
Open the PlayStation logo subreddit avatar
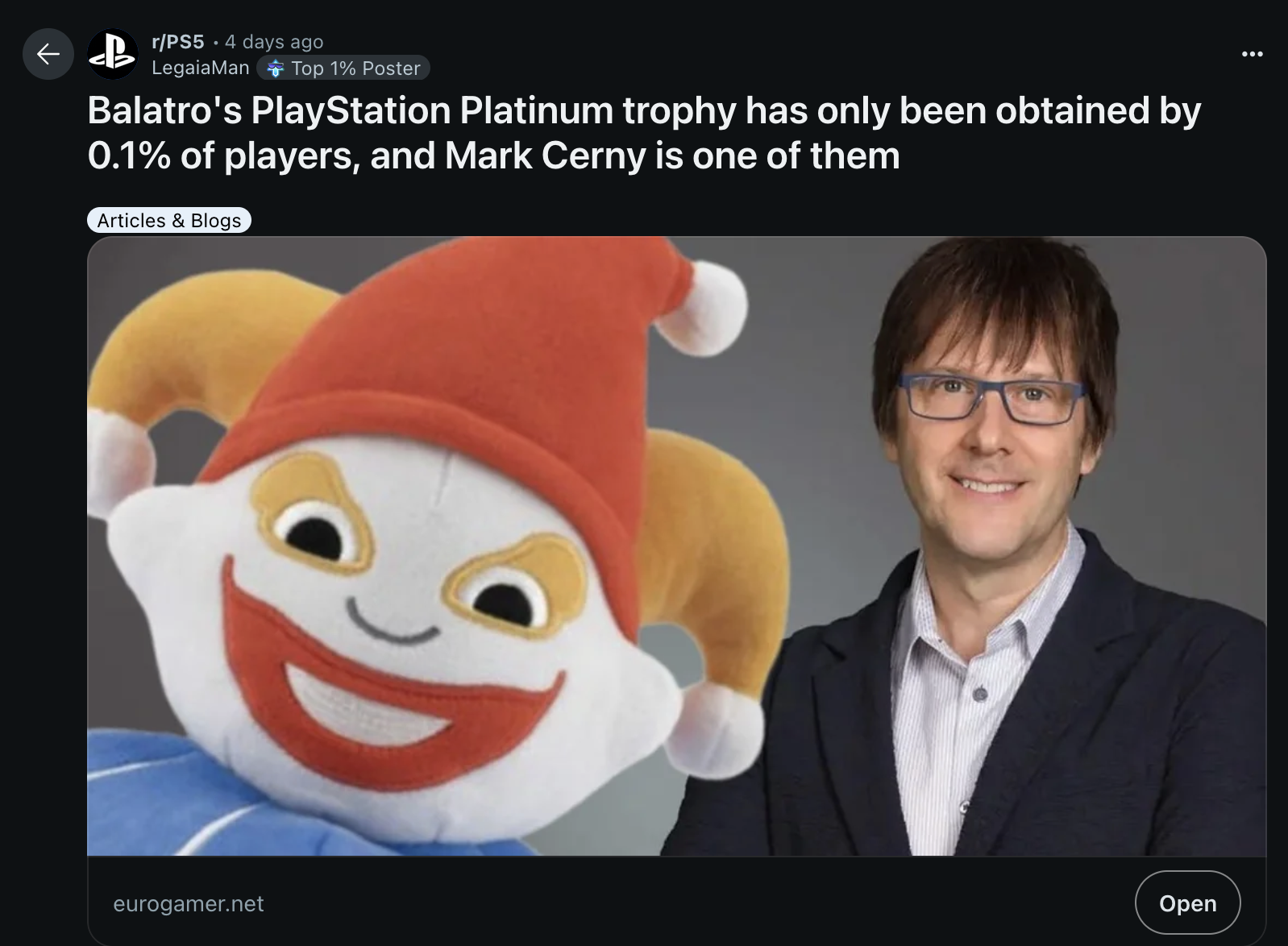click(x=112, y=54)
